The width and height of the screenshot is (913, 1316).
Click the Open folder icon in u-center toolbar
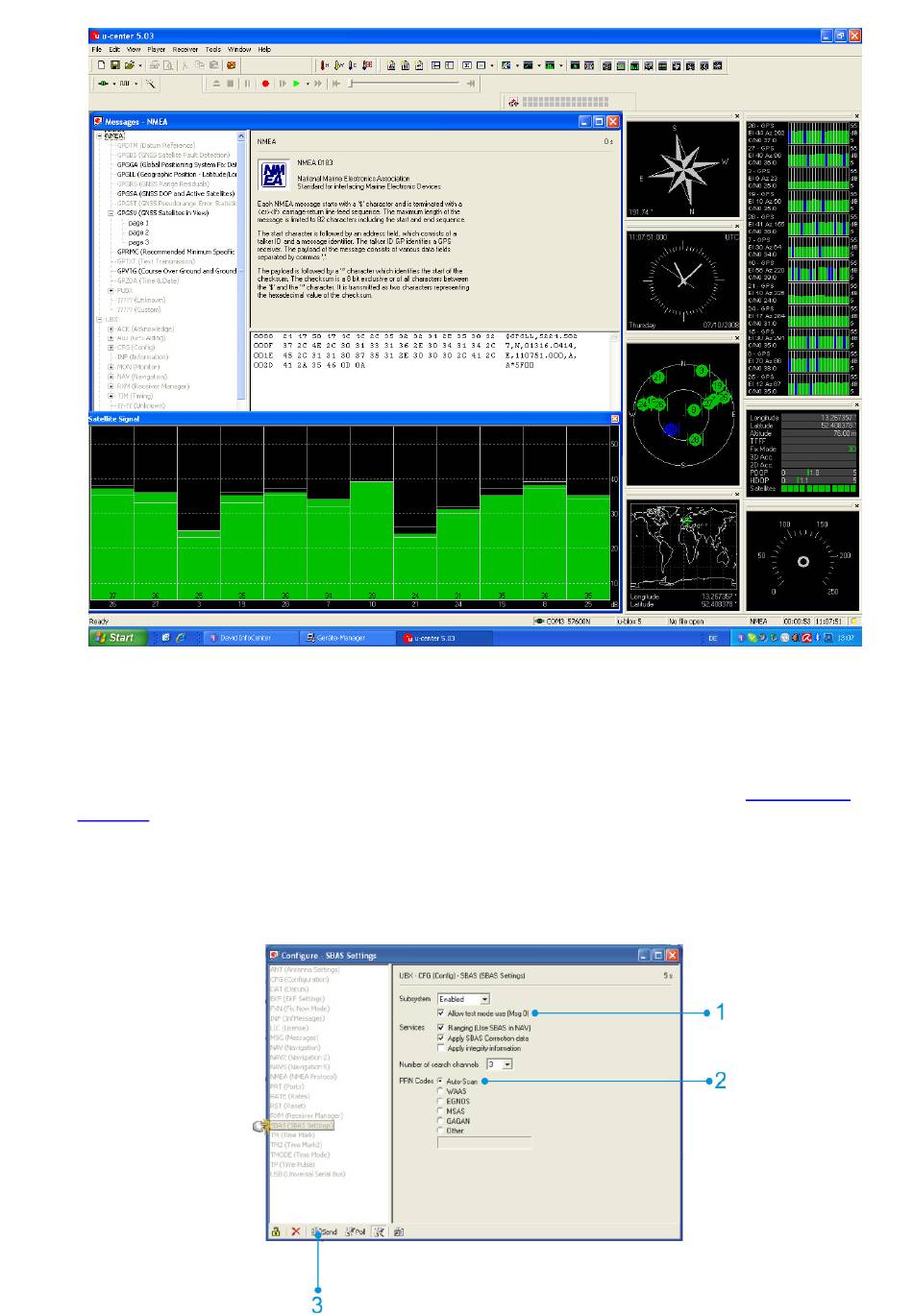(129, 65)
